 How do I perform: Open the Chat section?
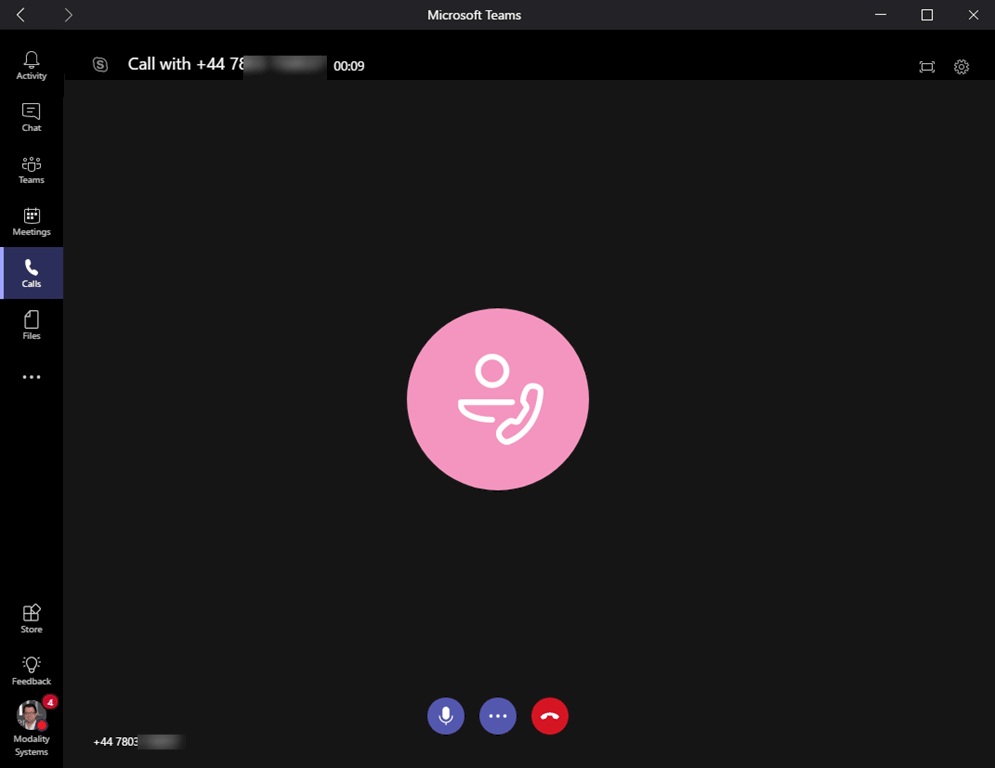click(x=31, y=117)
